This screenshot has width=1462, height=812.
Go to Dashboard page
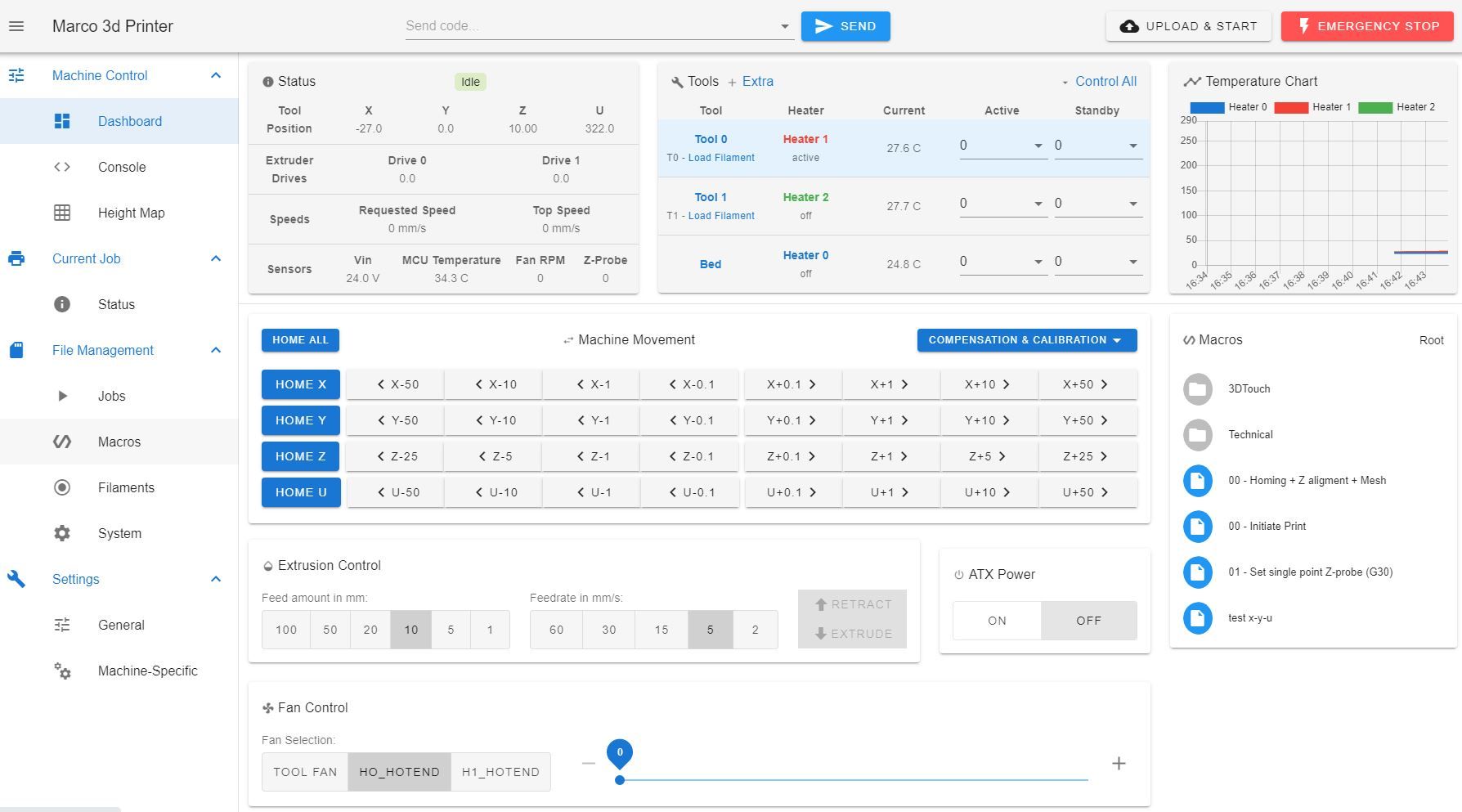[119, 121]
